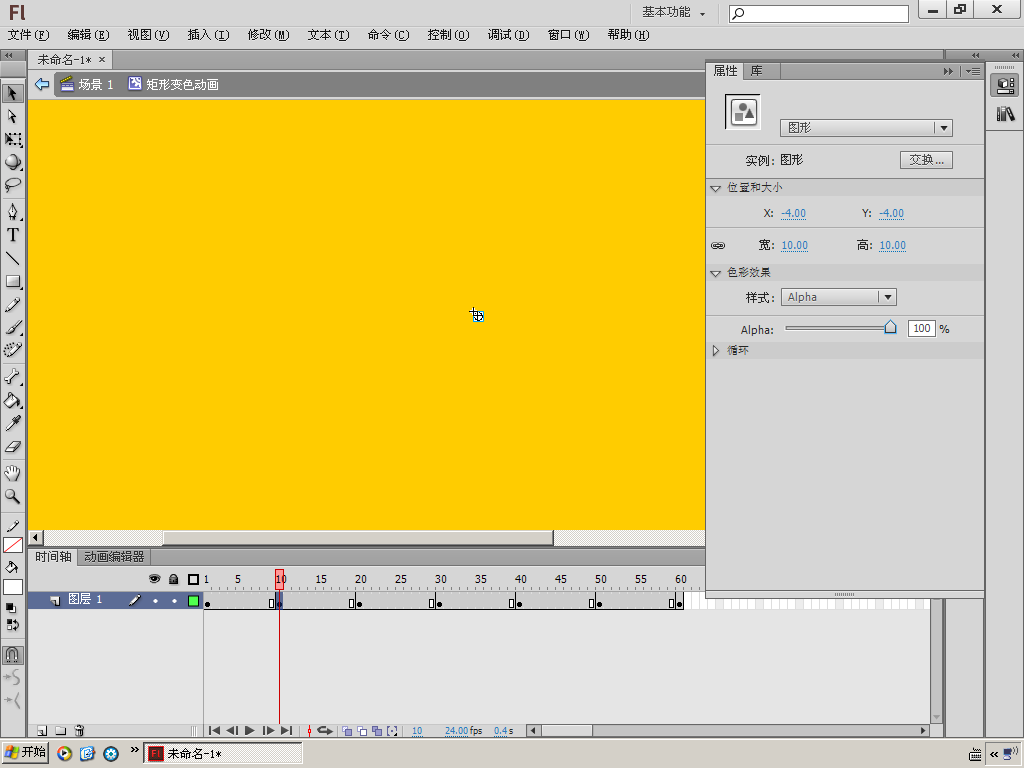The width and height of the screenshot is (1024, 768).
Task: Pick the Rectangle tool
Action: 13,282
